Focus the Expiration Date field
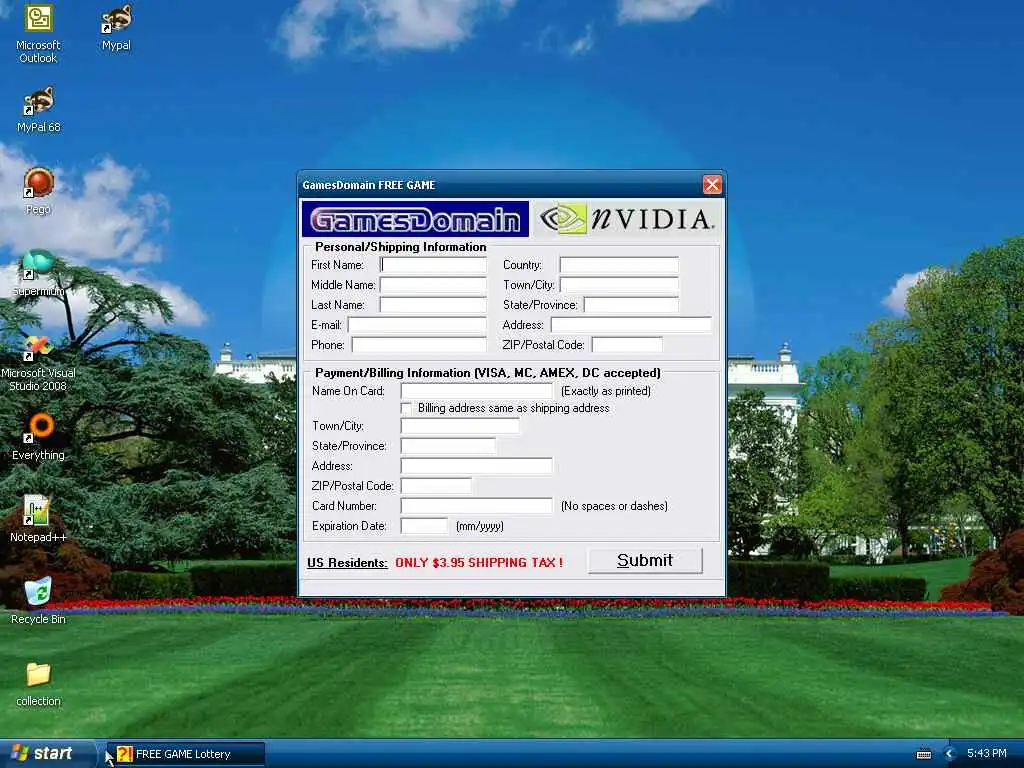The width and height of the screenshot is (1024, 768). click(424, 526)
